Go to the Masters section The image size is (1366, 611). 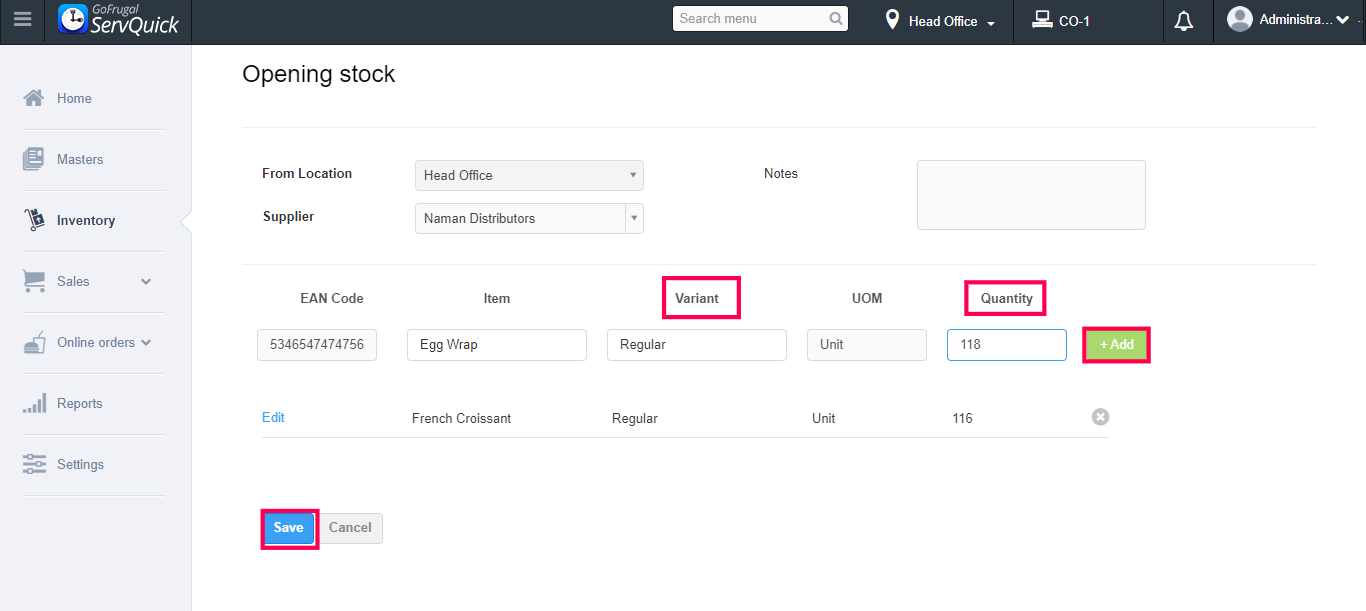[79, 159]
